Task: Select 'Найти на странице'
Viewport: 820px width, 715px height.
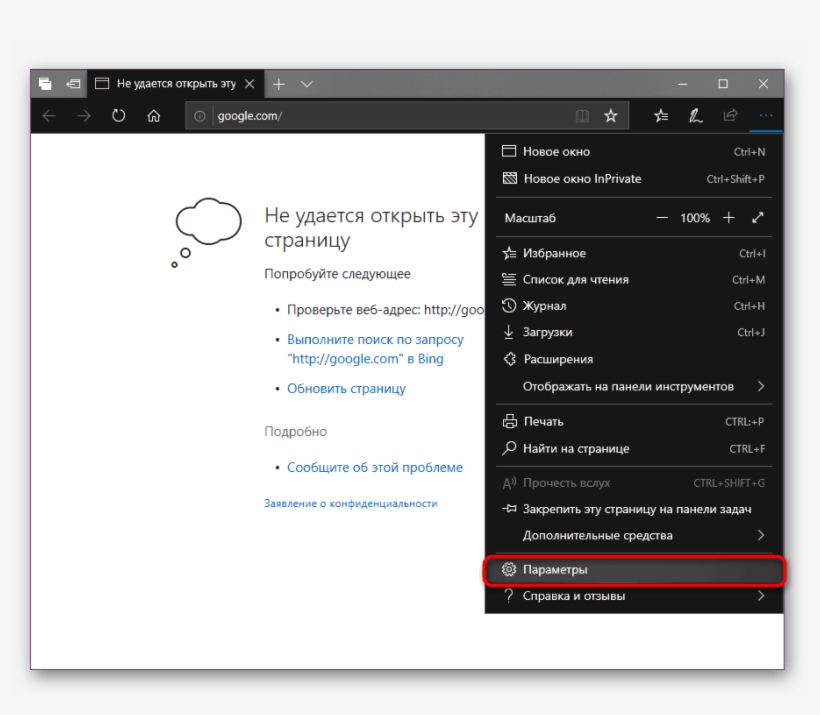Action: pos(634,449)
